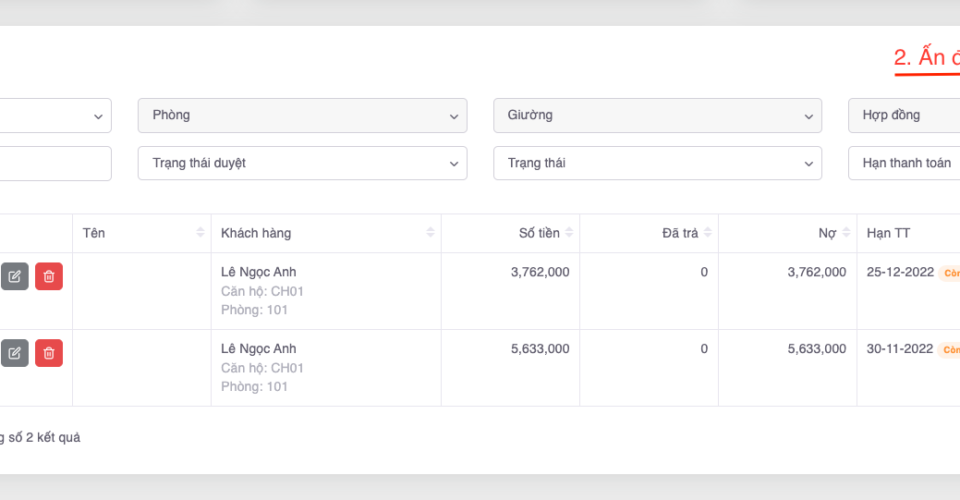Expand the Trạng thái status filter
Image resolution: width=960 pixels, height=500 pixels.
tap(657, 163)
